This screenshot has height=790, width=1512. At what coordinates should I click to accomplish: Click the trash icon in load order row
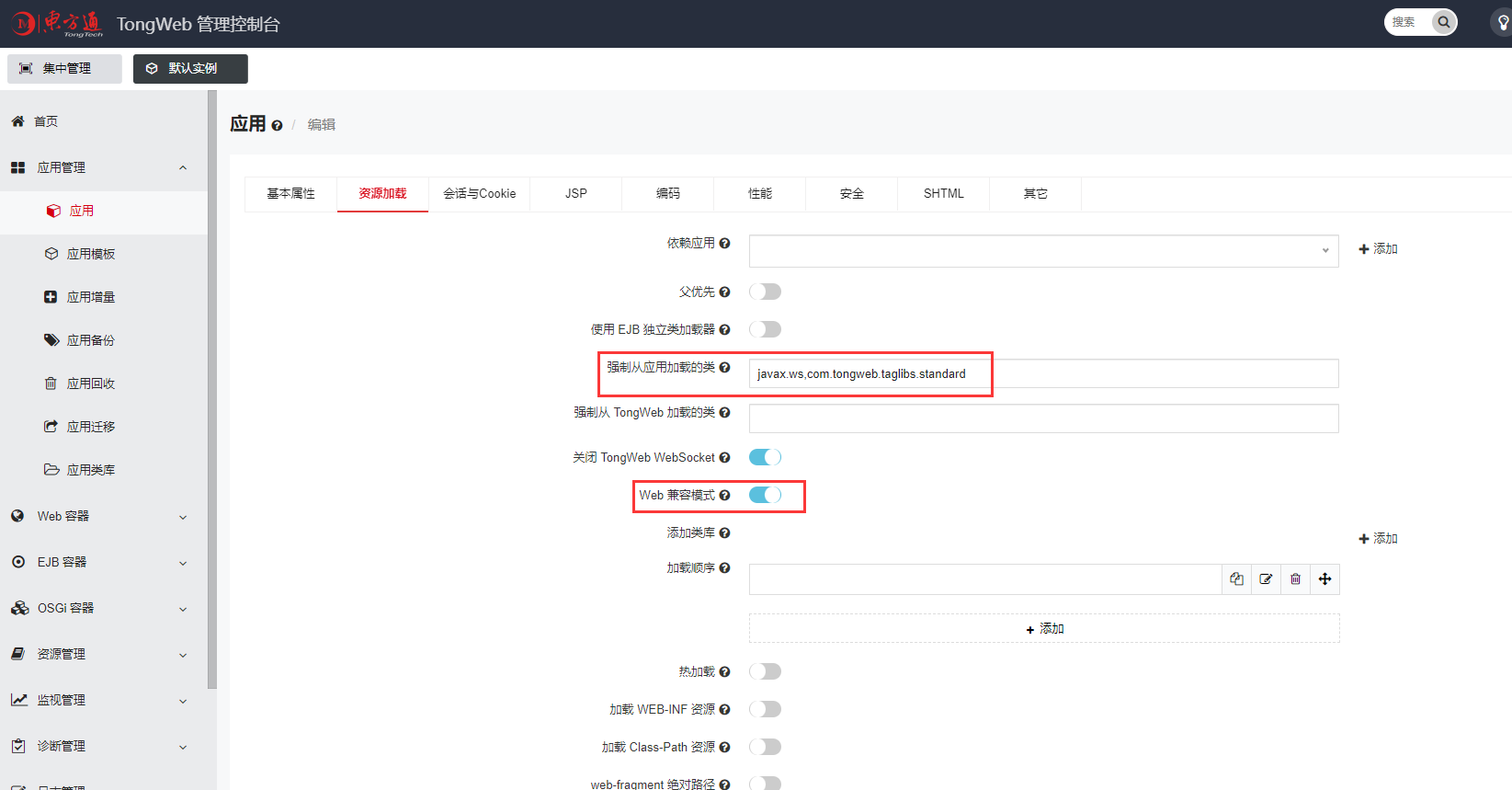click(1295, 579)
